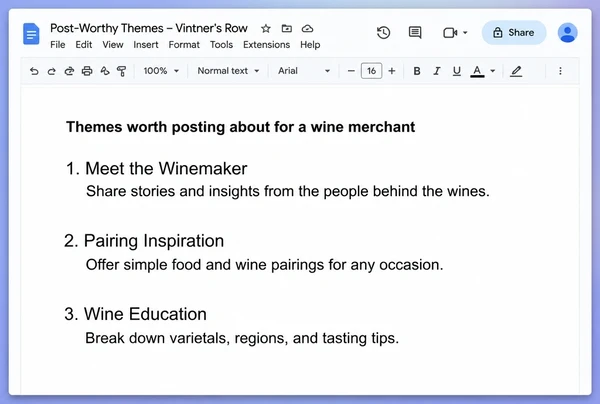The height and width of the screenshot is (404, 600).
Task: Toggle bold formatting
Action: (417, 71)
